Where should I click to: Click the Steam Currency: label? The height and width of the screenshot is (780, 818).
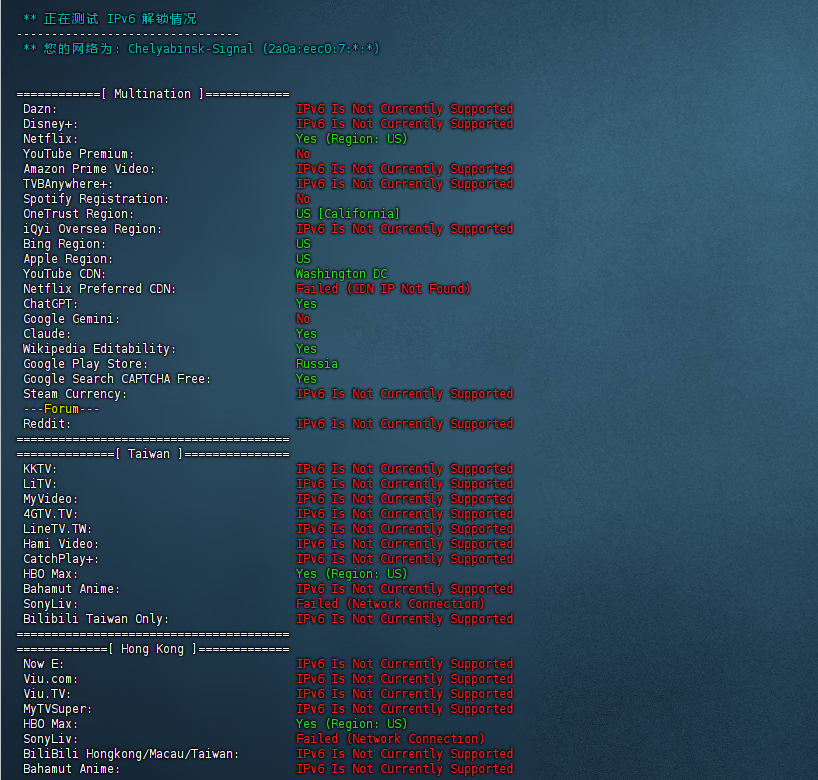(x=75, y=394)
